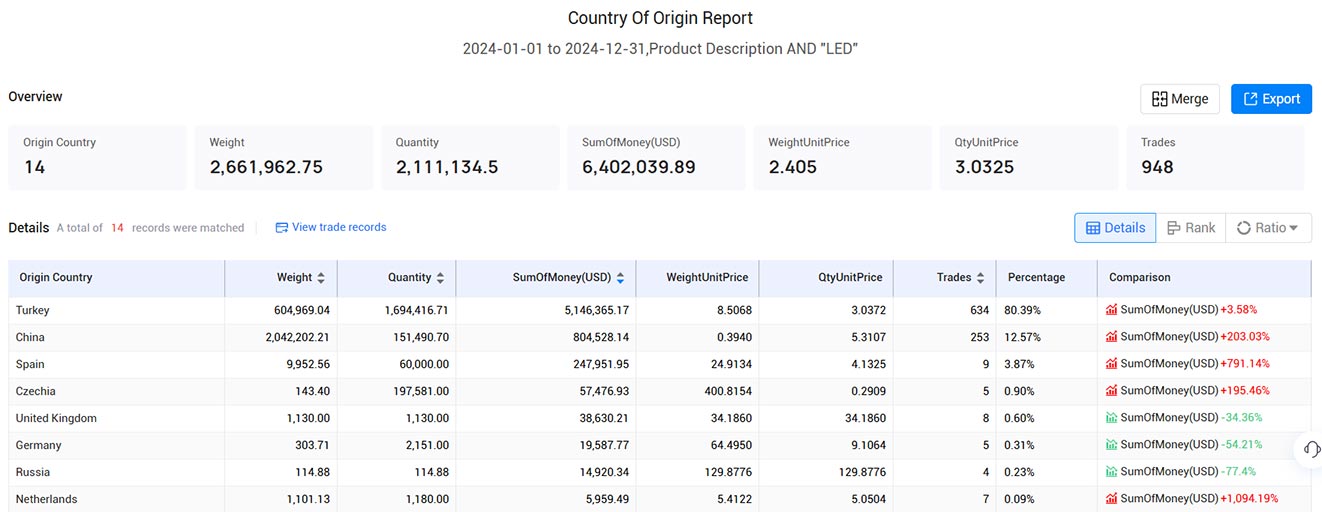Sort by the SumOfMoney(USD) column arrows
Screen dimensions: 1322x512
[x=620, y=278]
